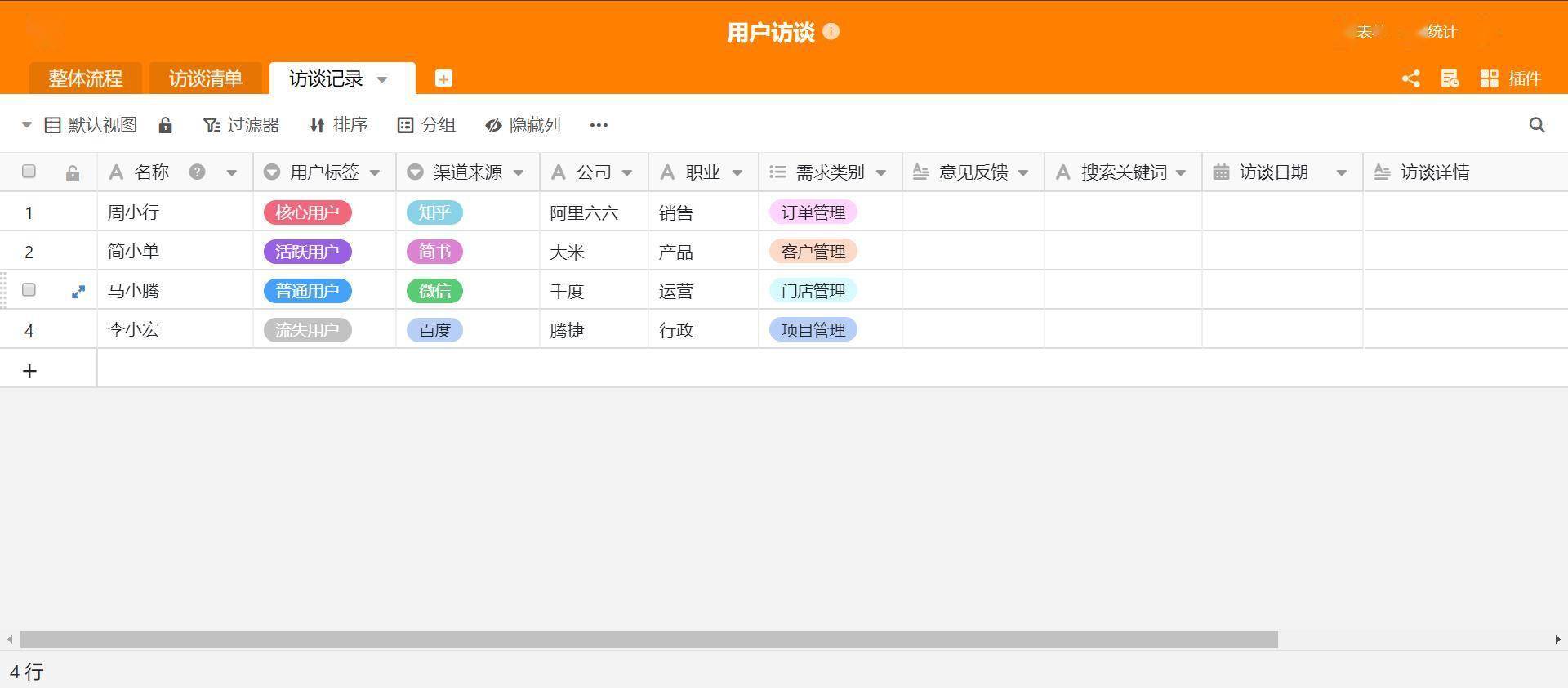Screen dimensions: 1568x688
Task: Click the form/script icon beside share
Action: click(x=1450, y=78)
